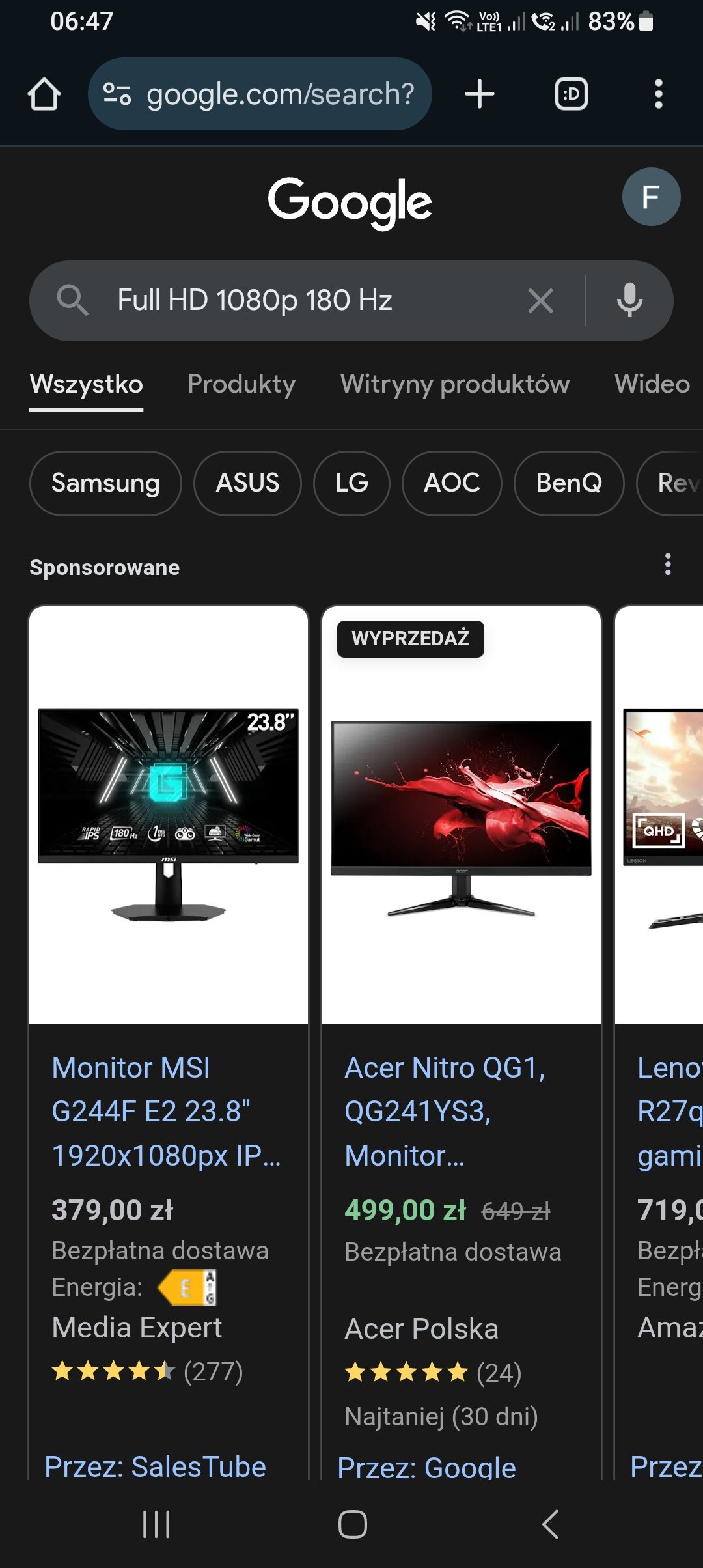
Task: Open sponsored ads options three-dot menu
Action: coord(667,565)
